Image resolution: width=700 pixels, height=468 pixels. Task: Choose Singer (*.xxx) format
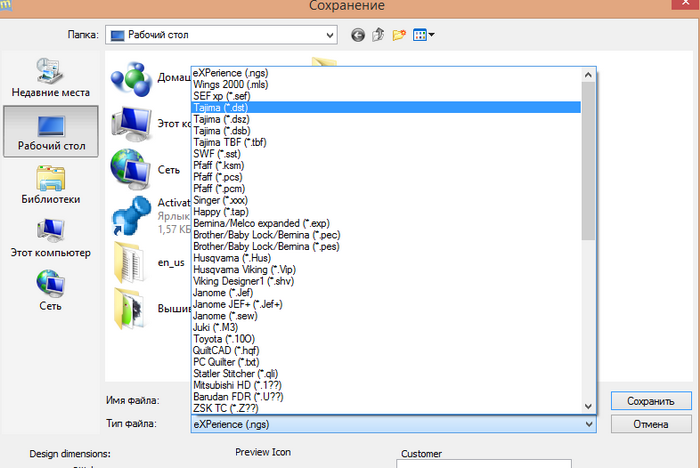386,201
